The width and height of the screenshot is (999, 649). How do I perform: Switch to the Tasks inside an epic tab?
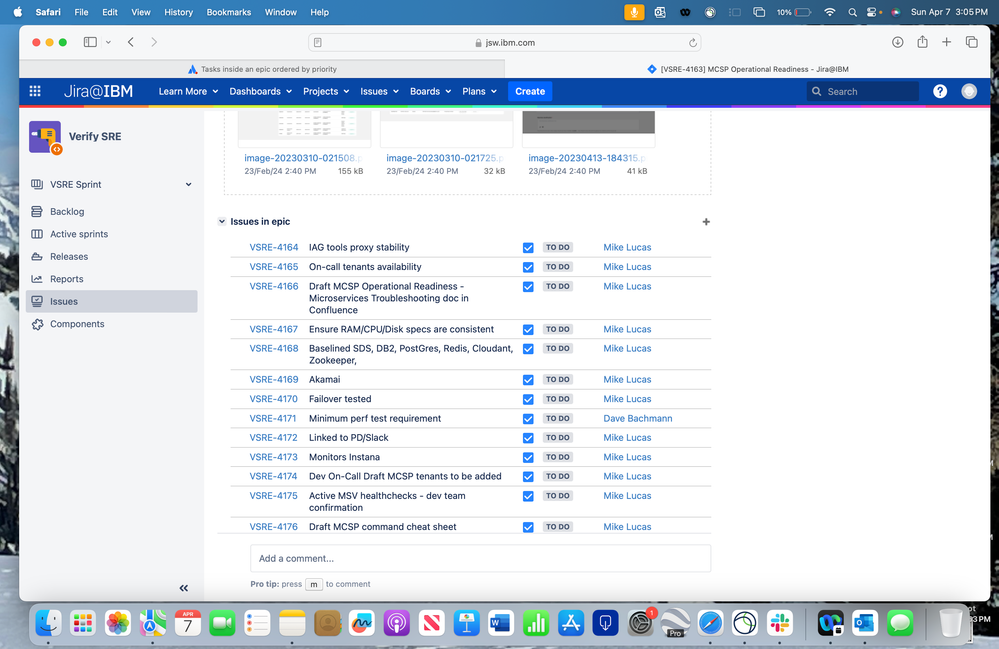coord(262,69)
